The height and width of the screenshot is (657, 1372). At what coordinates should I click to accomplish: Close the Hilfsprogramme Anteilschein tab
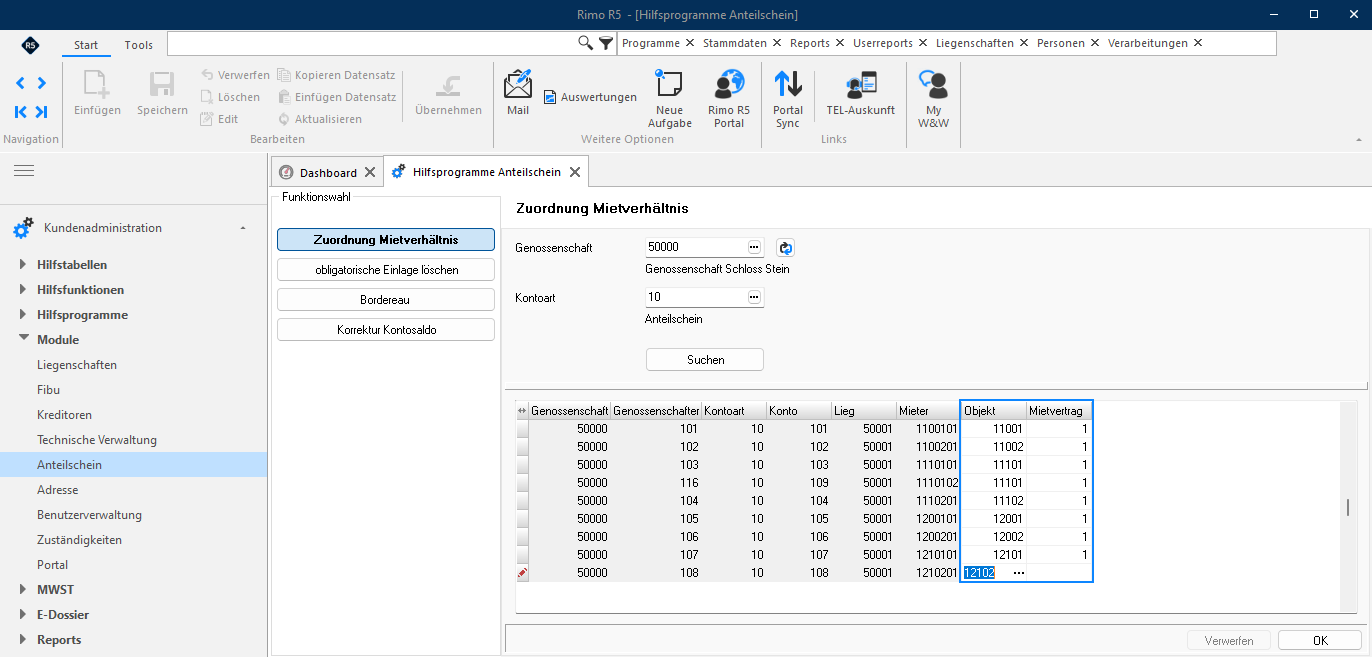click(574, 172)
